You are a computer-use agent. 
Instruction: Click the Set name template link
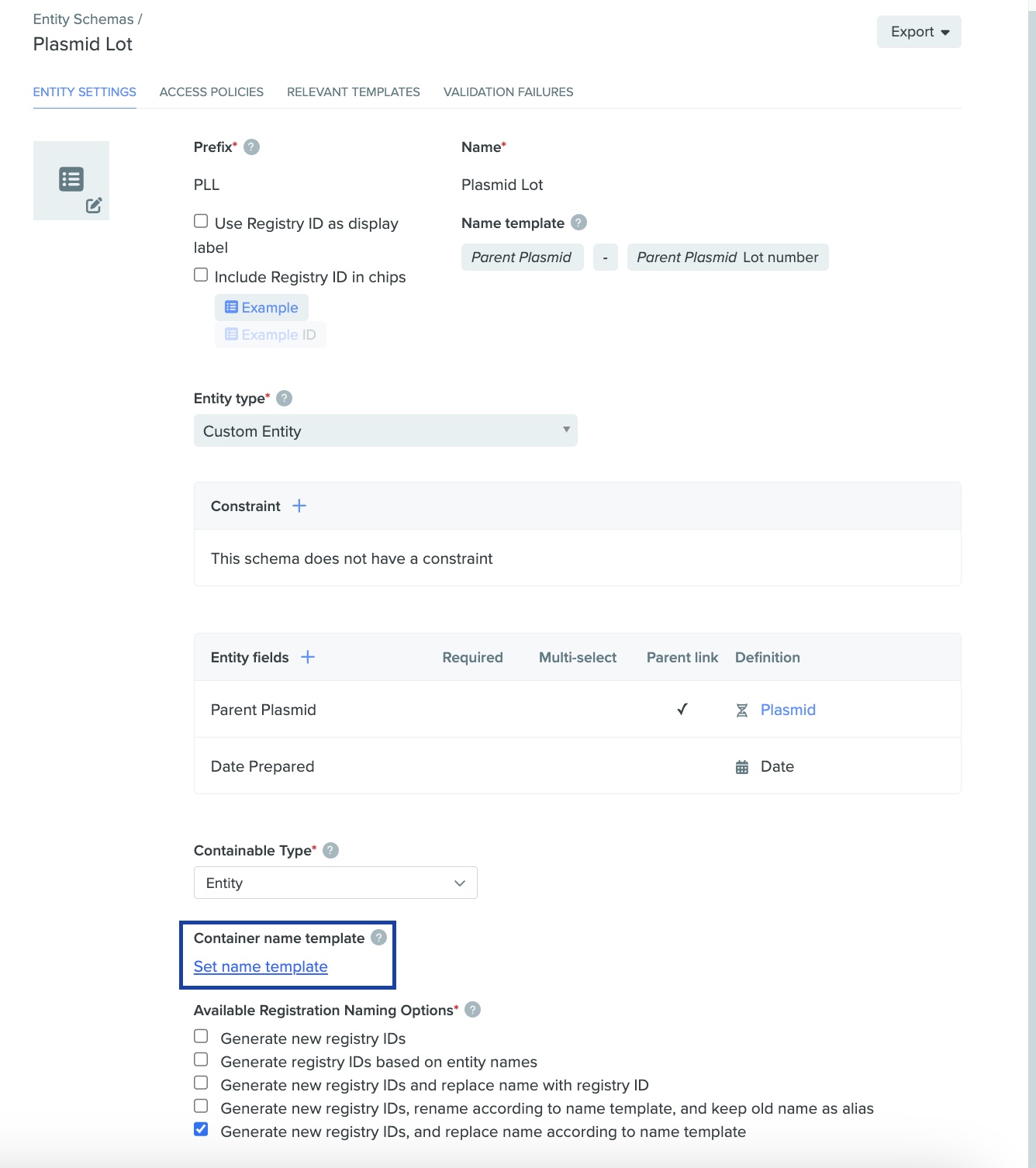[261, 966]
